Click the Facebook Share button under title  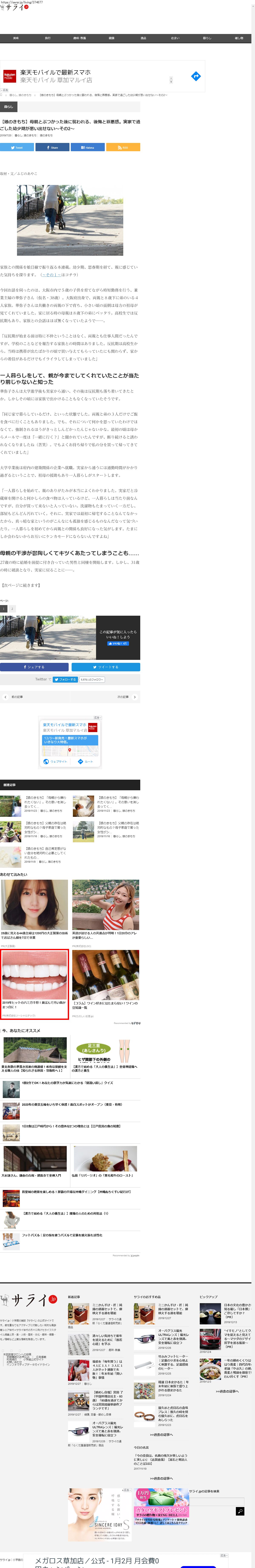pos(52,147)
